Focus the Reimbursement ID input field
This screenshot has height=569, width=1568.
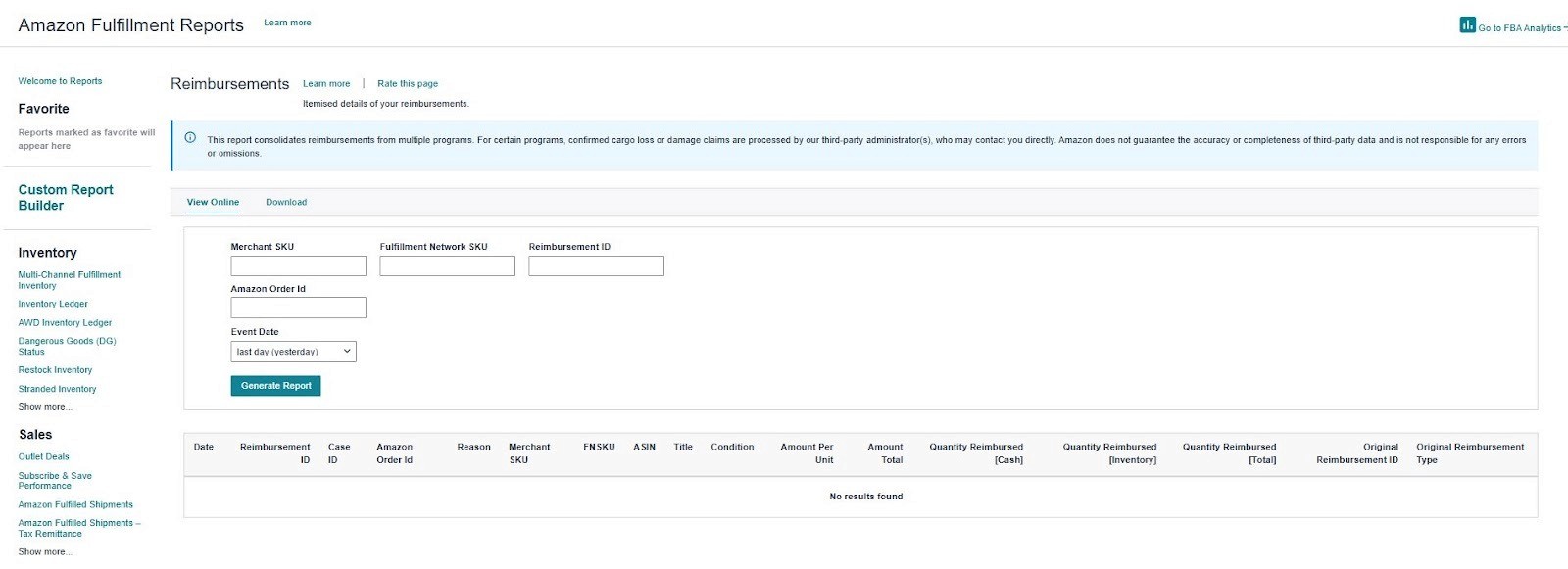(x=597, y=266)
